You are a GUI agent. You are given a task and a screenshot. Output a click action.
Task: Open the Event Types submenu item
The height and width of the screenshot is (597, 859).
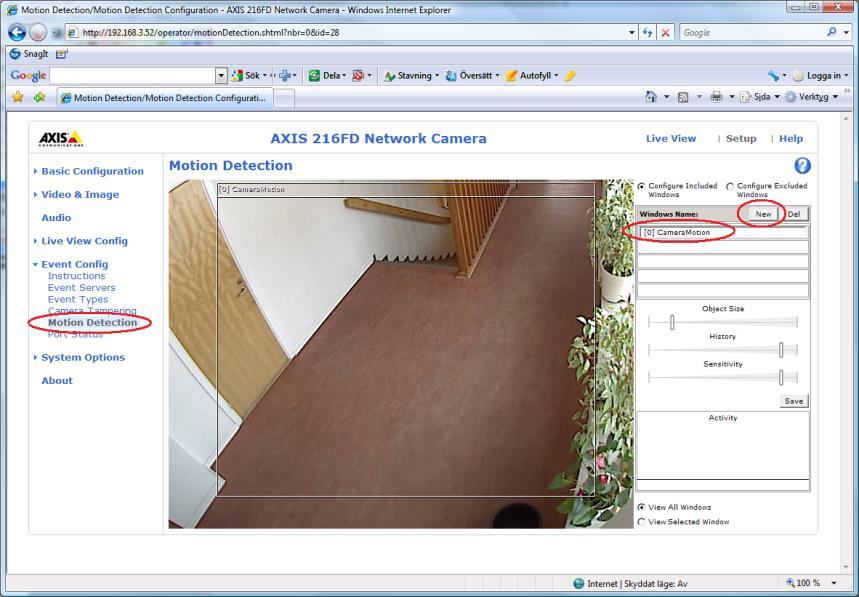coord(78,300)
